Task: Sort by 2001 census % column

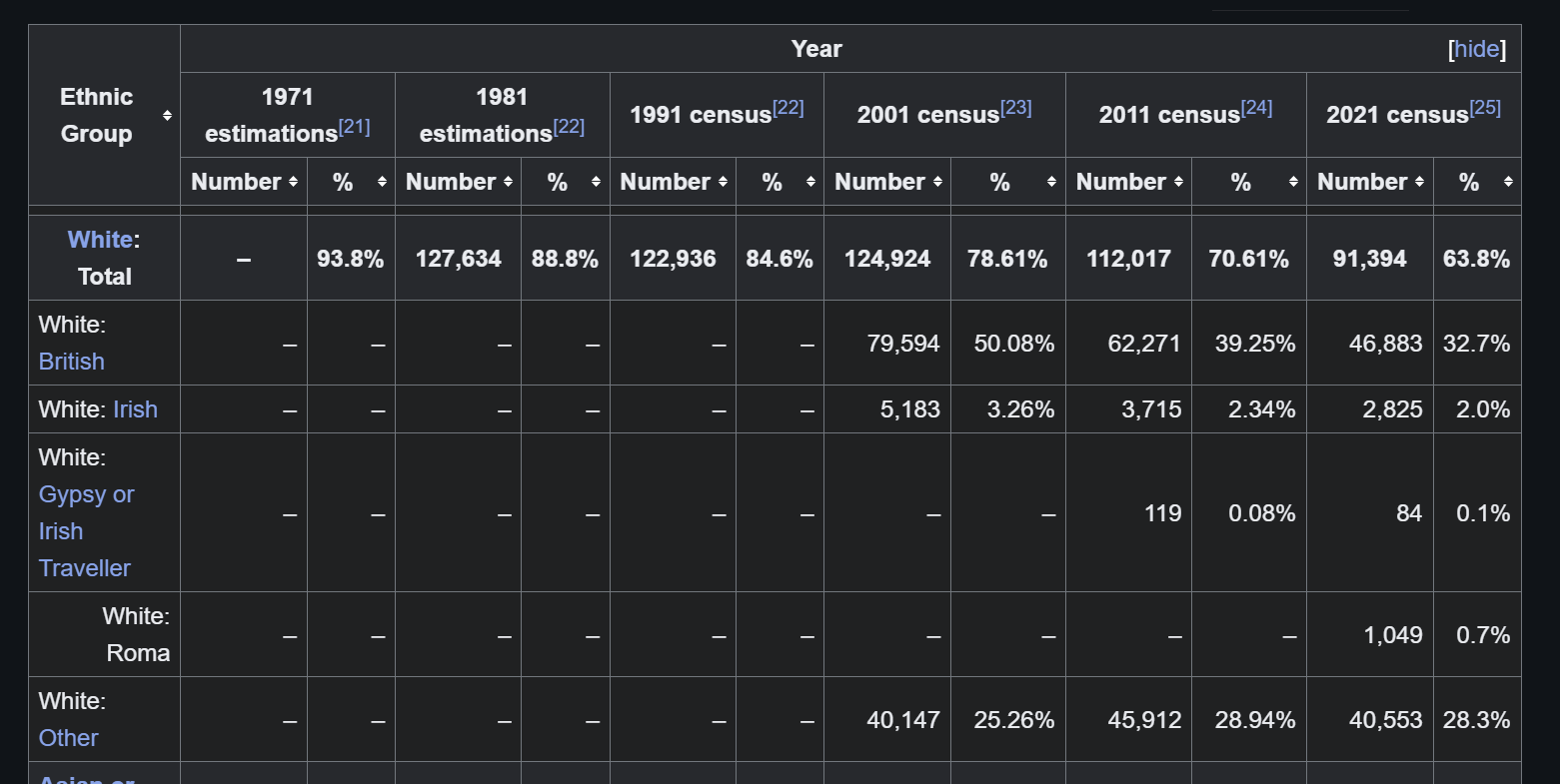Action: (1051, 182)
